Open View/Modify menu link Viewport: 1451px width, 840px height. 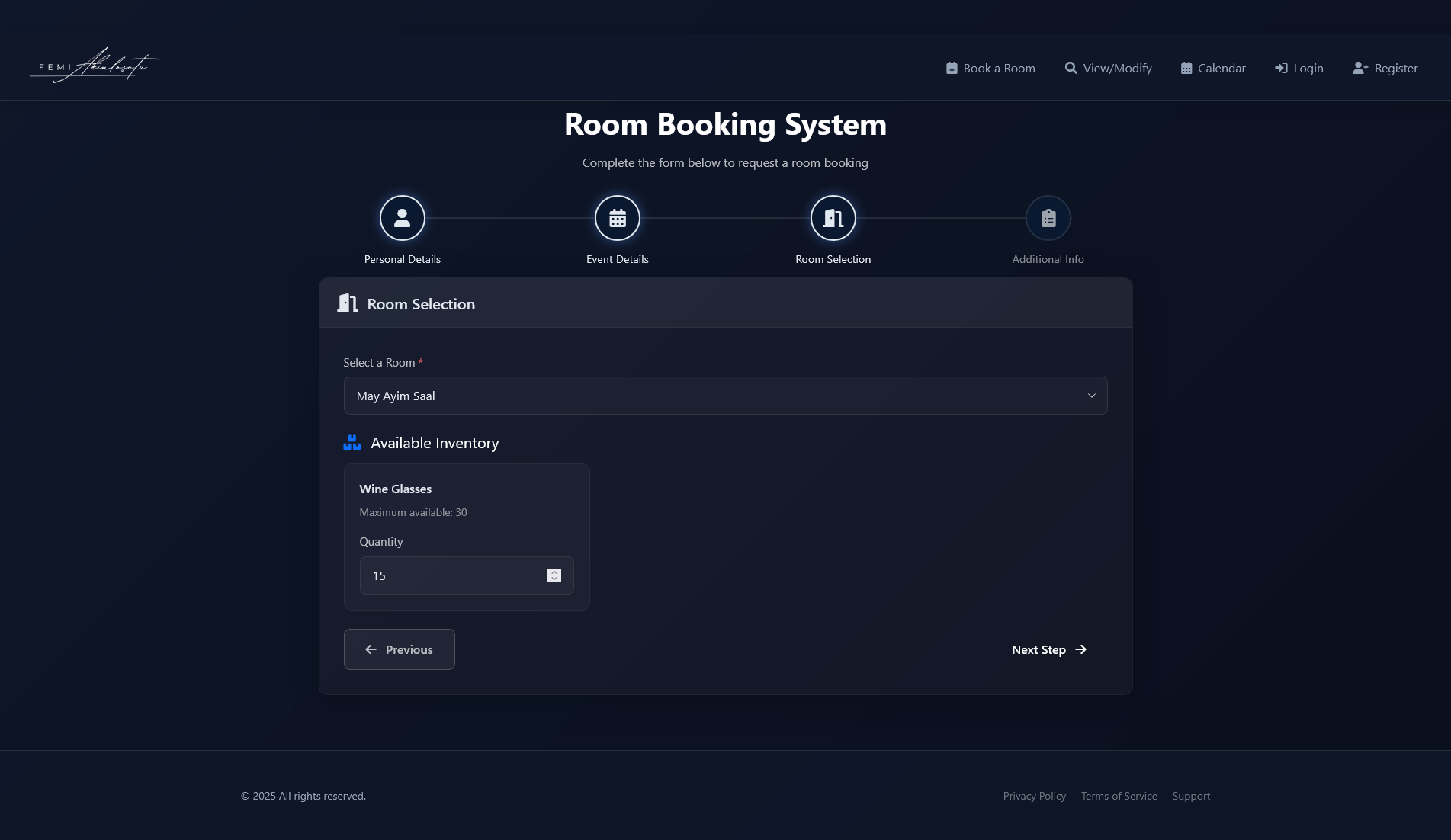click(1109, 68)
